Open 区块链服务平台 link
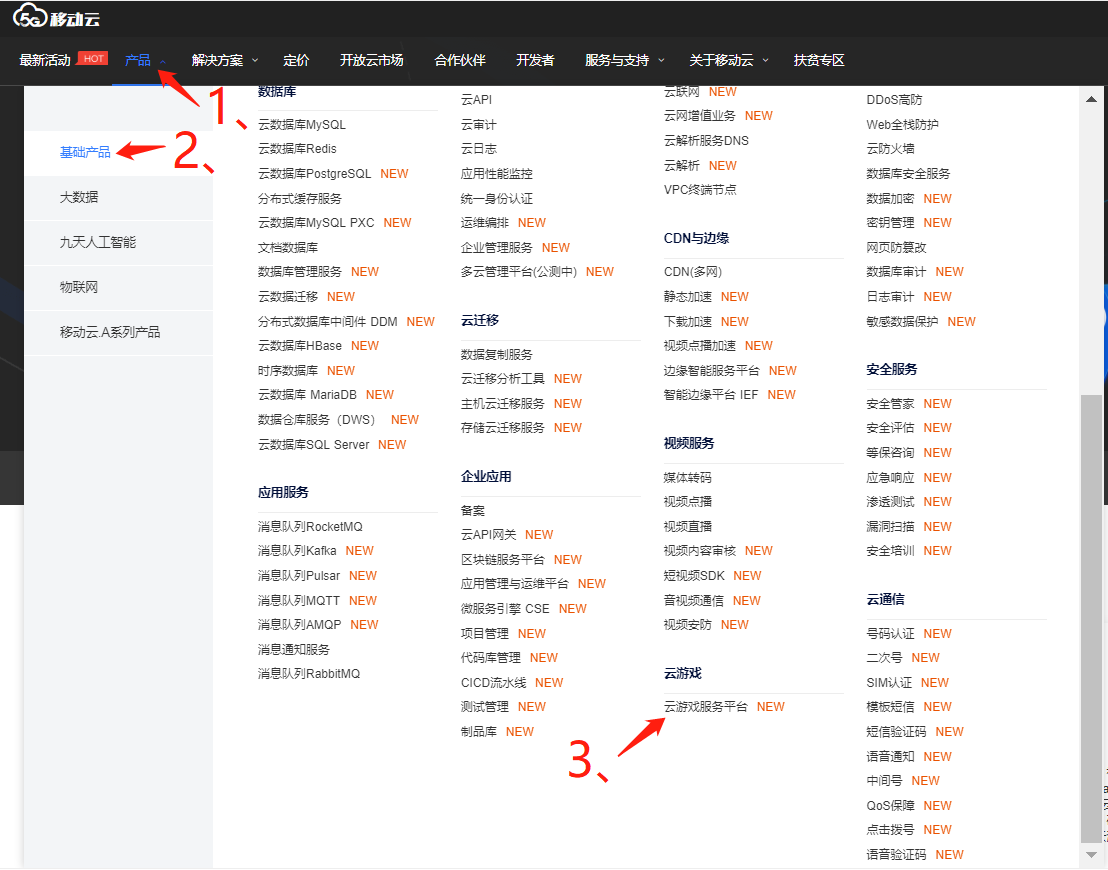This screenshot has height=870, width=1108. coord(502,560)
